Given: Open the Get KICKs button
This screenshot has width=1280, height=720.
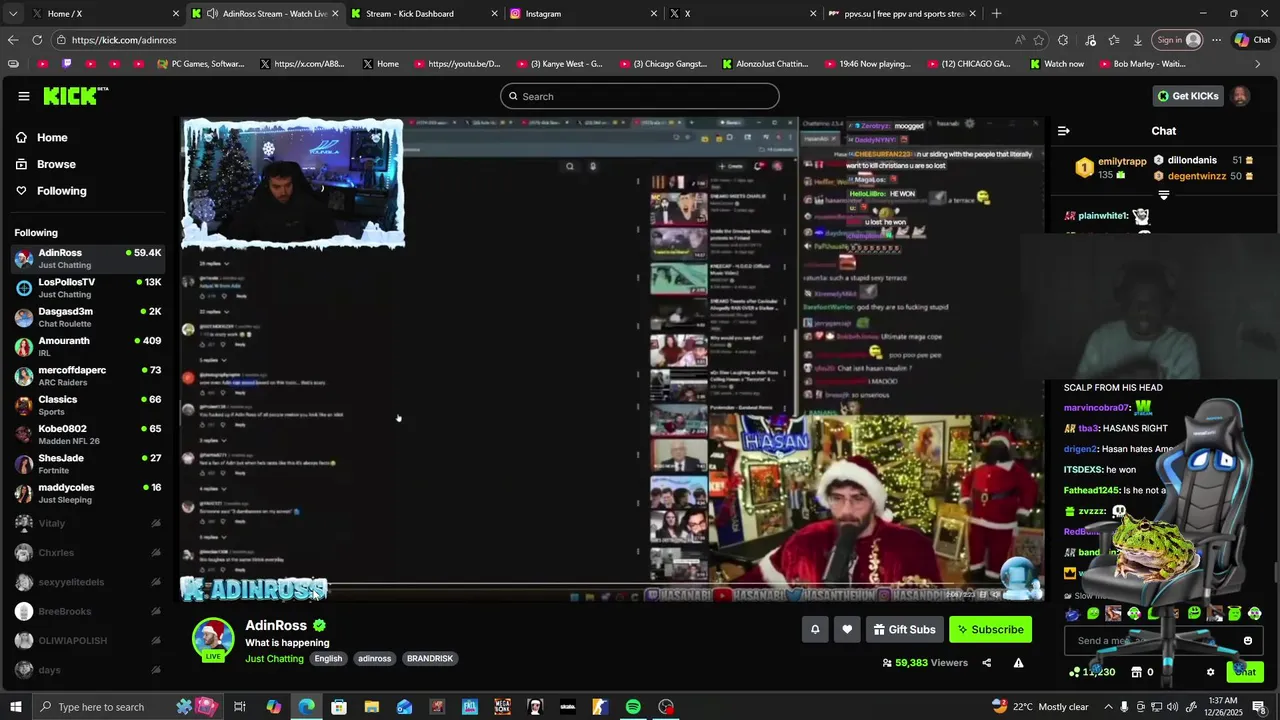Looking at the screenshot, I should pos(1188,96).
